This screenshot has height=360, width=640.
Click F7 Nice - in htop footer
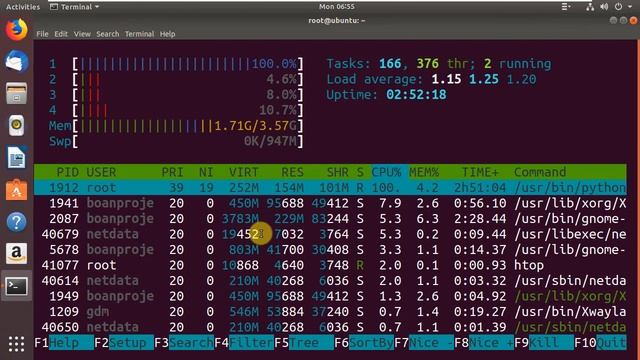point(424,342)
